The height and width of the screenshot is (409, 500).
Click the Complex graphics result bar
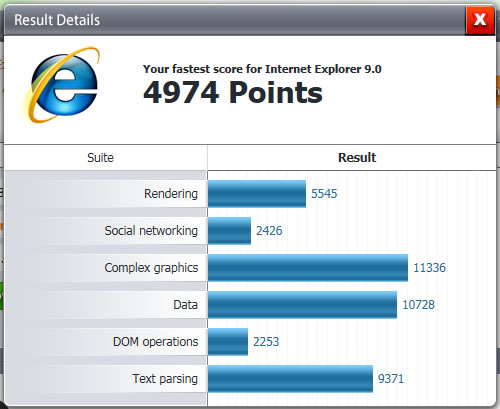click(x=308, y=268)
